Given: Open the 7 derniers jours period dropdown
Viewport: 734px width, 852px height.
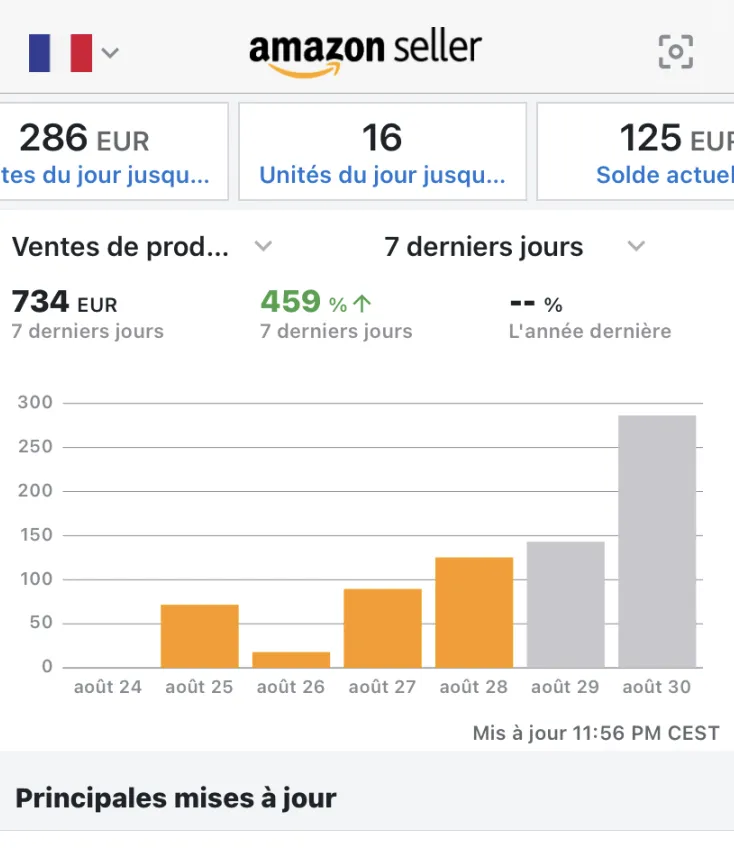Looking at the screenshot, I should point(636,246).
